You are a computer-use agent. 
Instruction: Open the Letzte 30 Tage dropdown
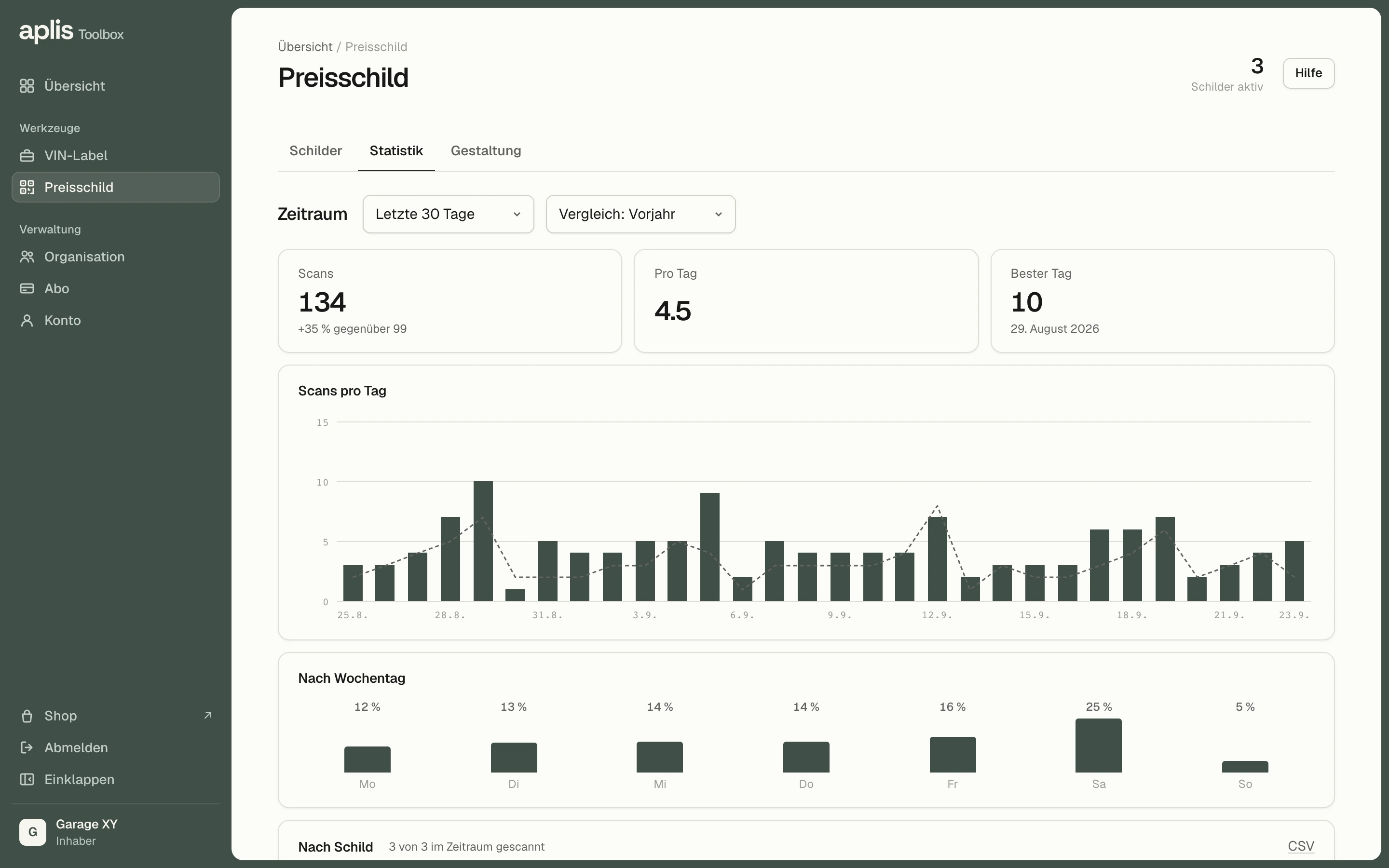pos(448,214)
